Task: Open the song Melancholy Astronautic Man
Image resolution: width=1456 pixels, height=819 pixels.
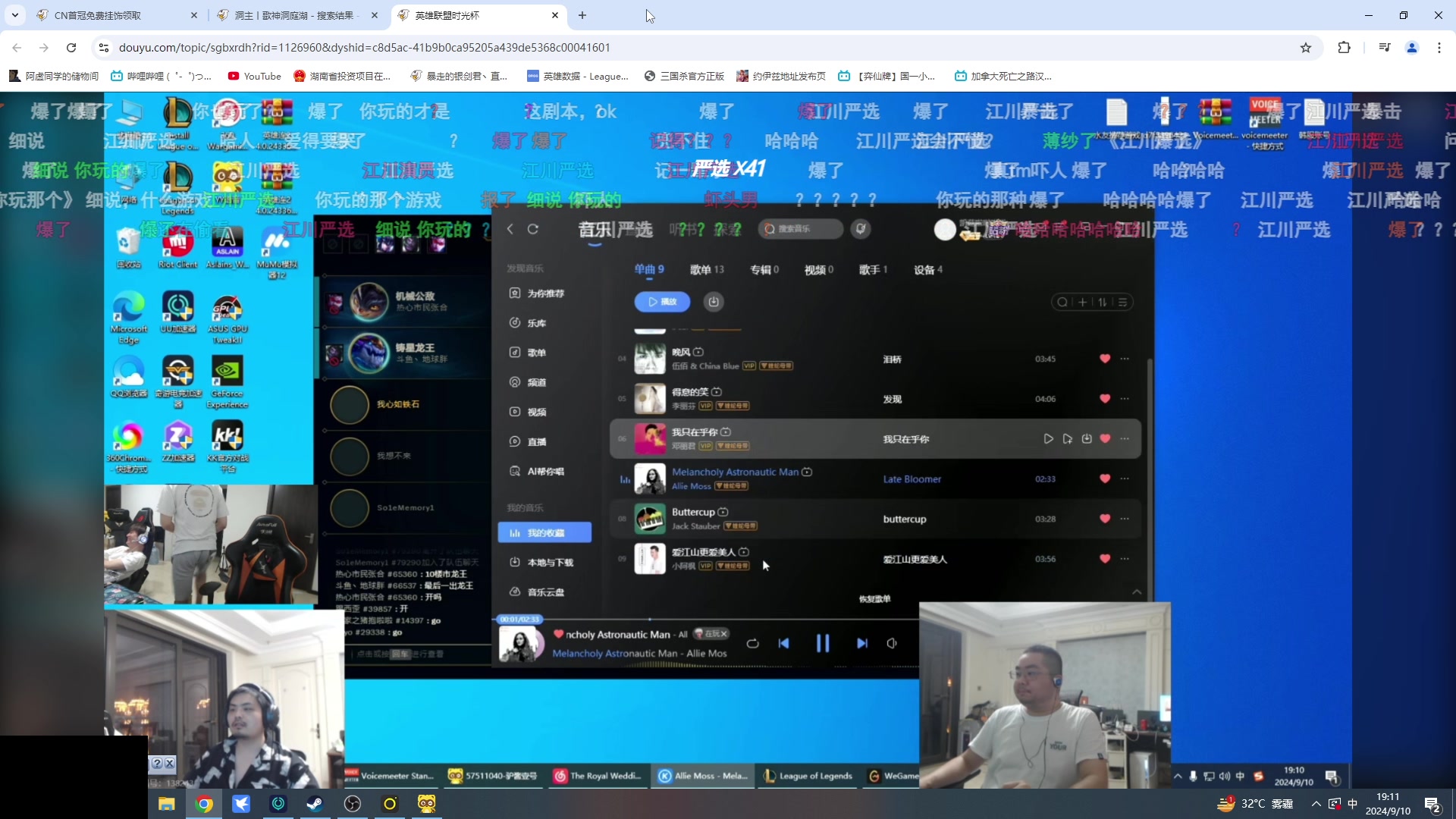Action: 734,471
